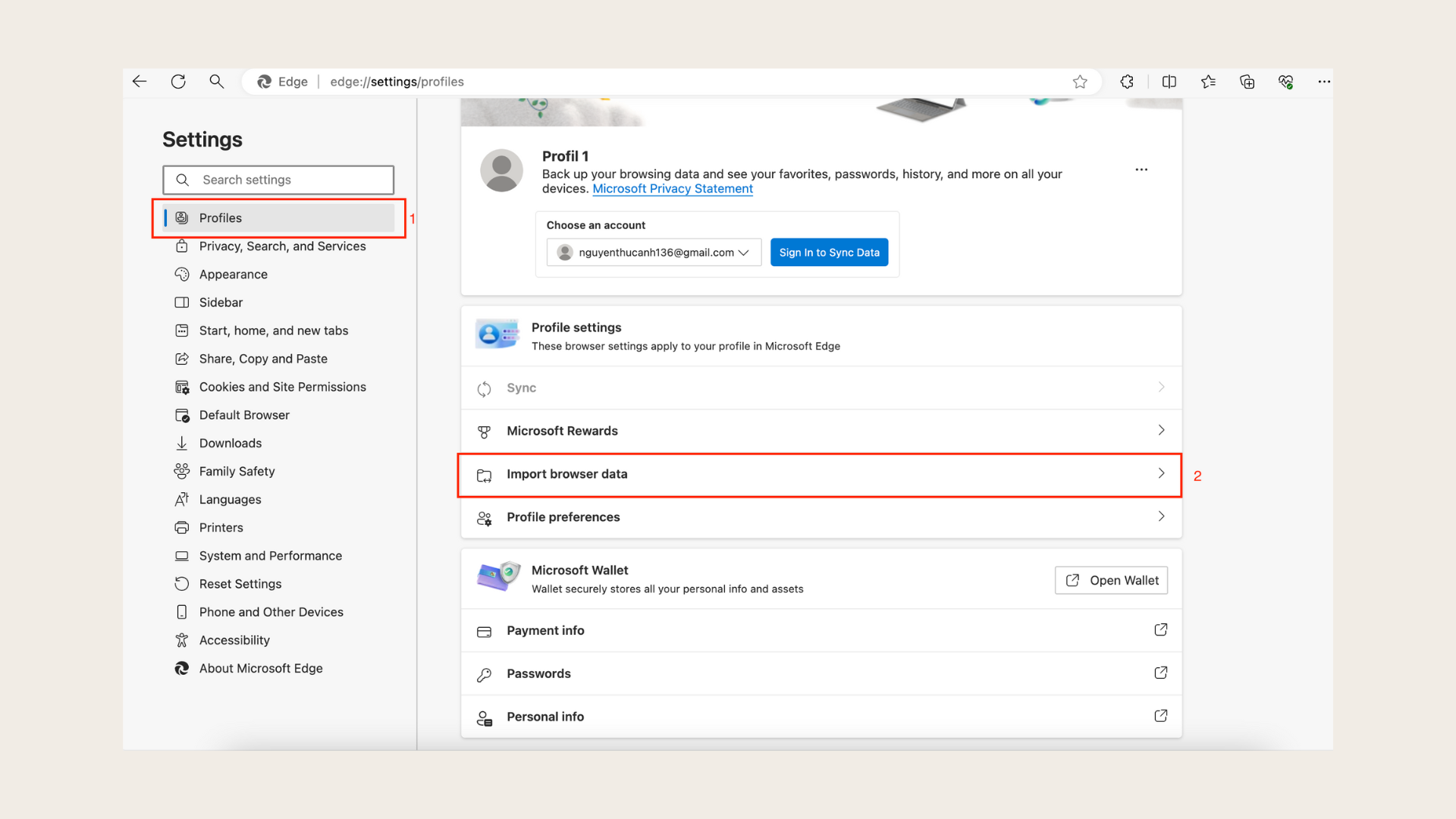The width and height of the screenshot is (1456, 819).
Task: Click the Settings title
Action: (202, 140)
